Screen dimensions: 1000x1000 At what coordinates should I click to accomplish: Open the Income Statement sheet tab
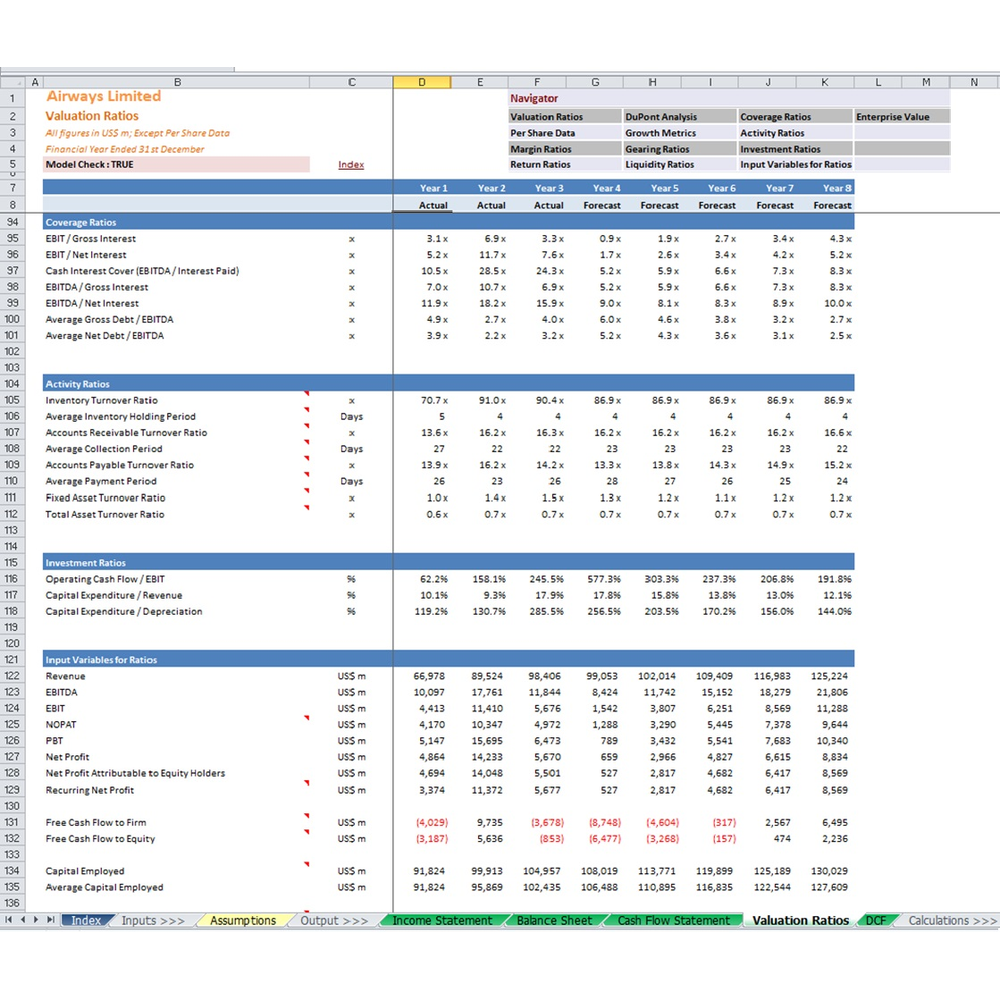click(x=442, y=920)
